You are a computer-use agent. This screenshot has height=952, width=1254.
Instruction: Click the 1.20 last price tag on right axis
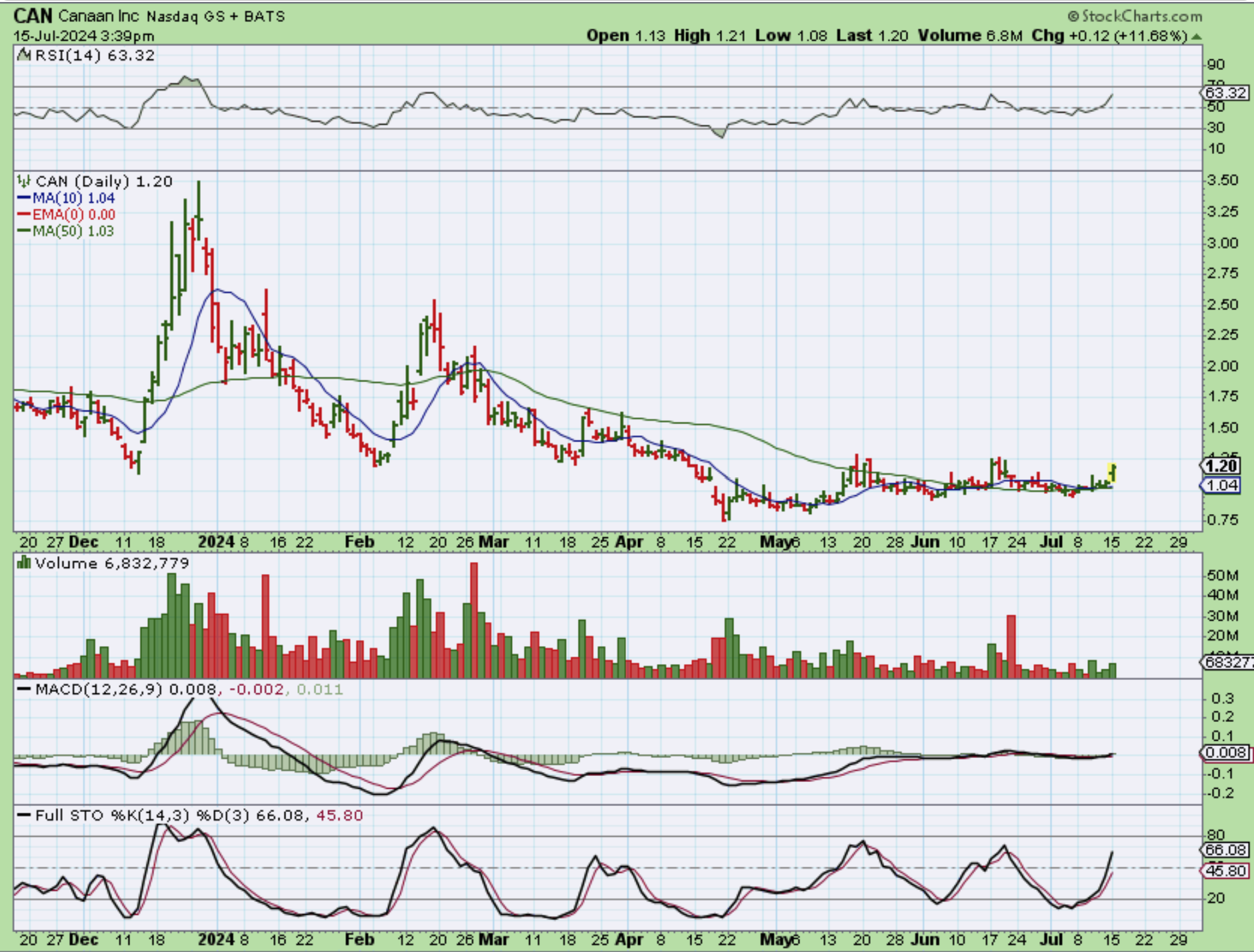click(1221, 466)
